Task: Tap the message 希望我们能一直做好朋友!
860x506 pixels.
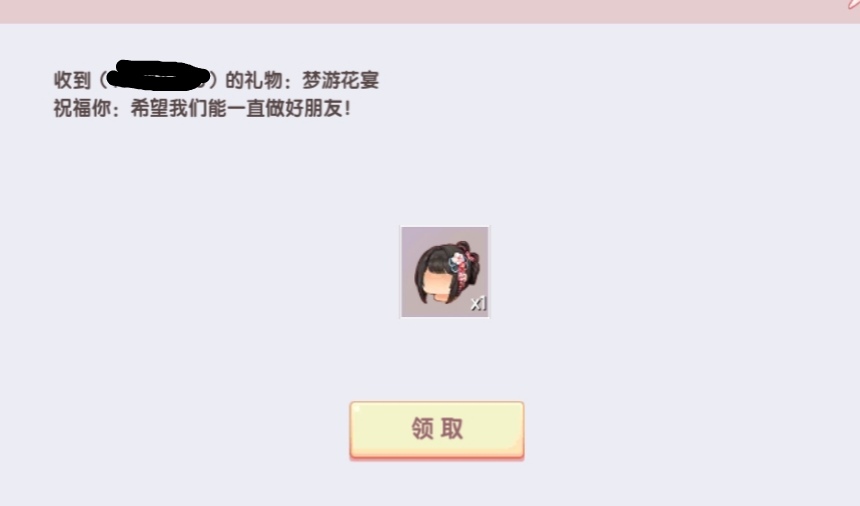Action: [x=240, y=109]
